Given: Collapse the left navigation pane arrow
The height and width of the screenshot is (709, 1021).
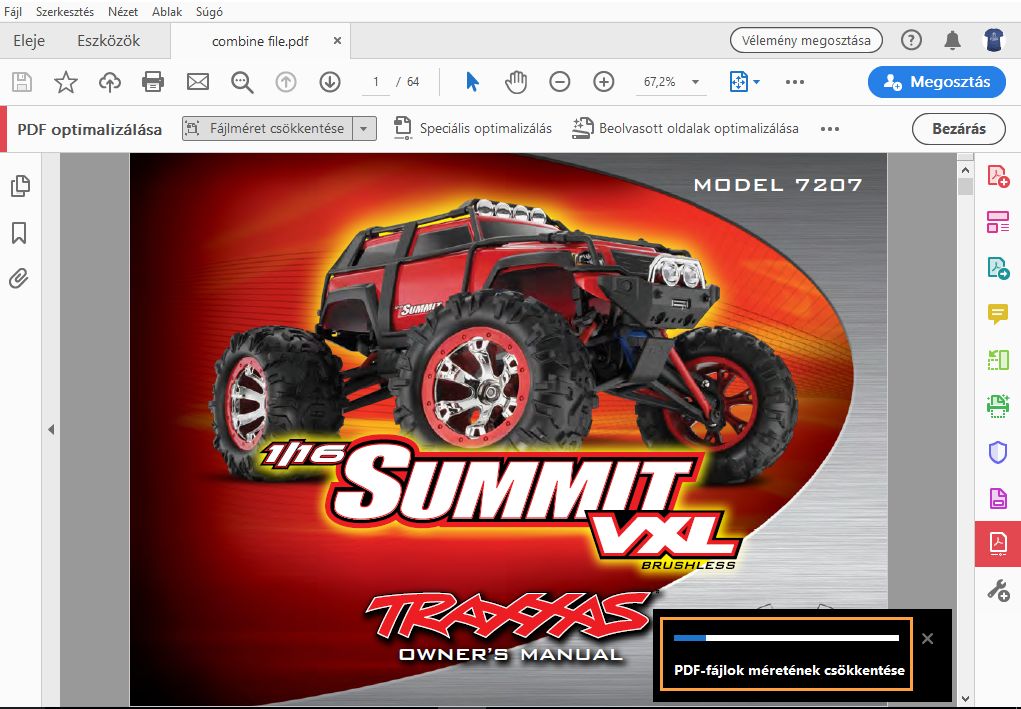Looking at the screenshot, I should tap(51, 430).
